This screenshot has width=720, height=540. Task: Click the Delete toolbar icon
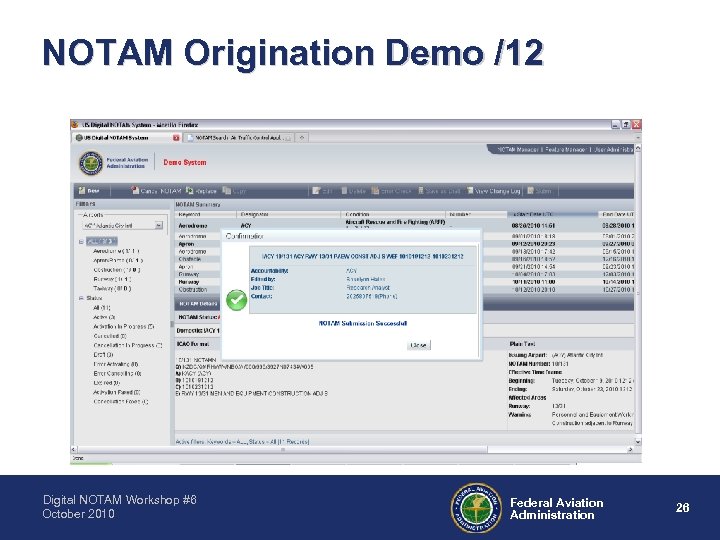[x=344, y=191]
